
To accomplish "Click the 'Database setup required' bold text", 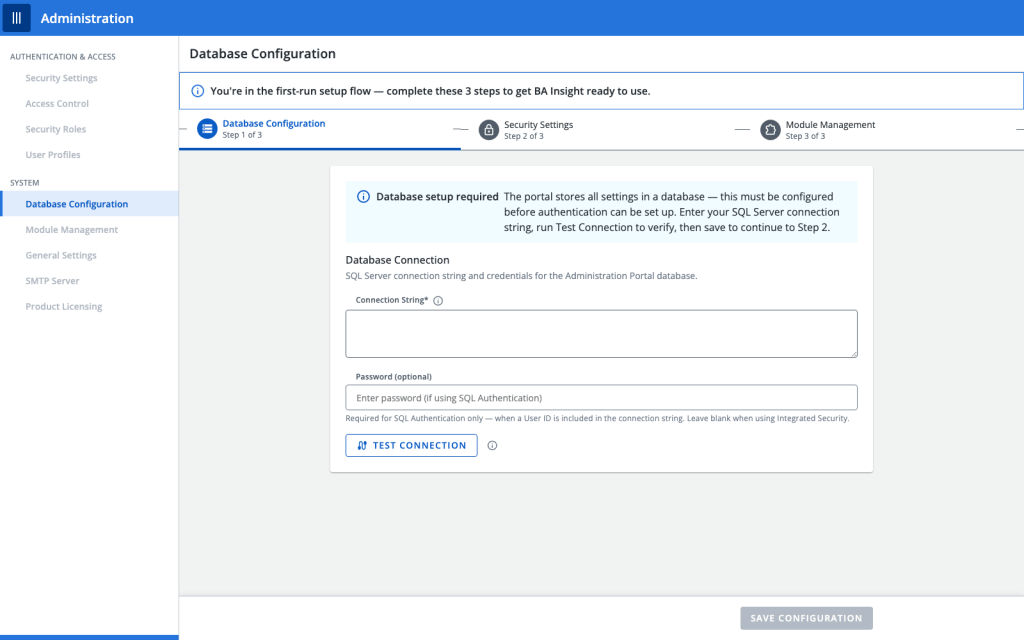I will (x=437, y=197).
